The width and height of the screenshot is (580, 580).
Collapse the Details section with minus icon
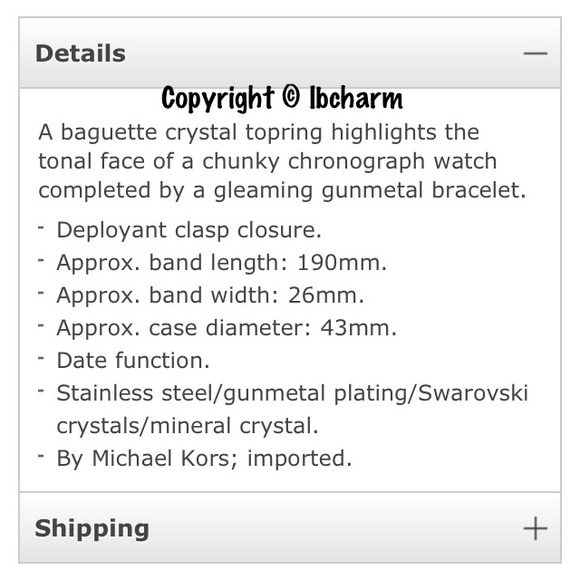pyautogui.click(x=535, y=53)
